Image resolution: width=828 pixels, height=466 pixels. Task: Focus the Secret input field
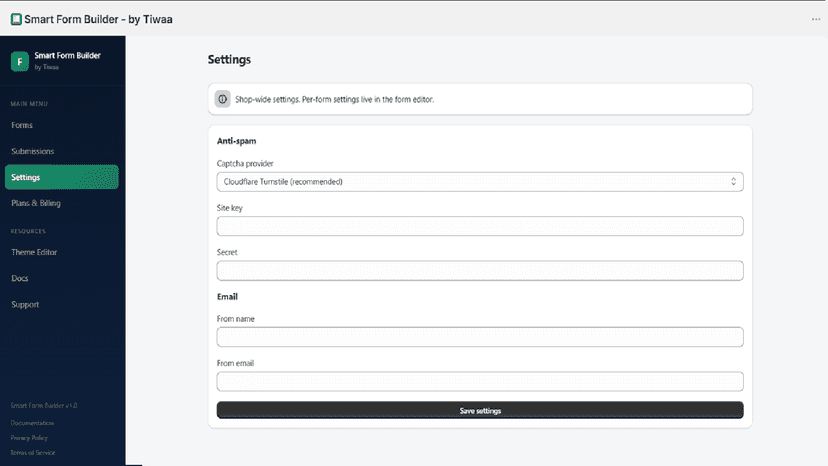(480, 271)
